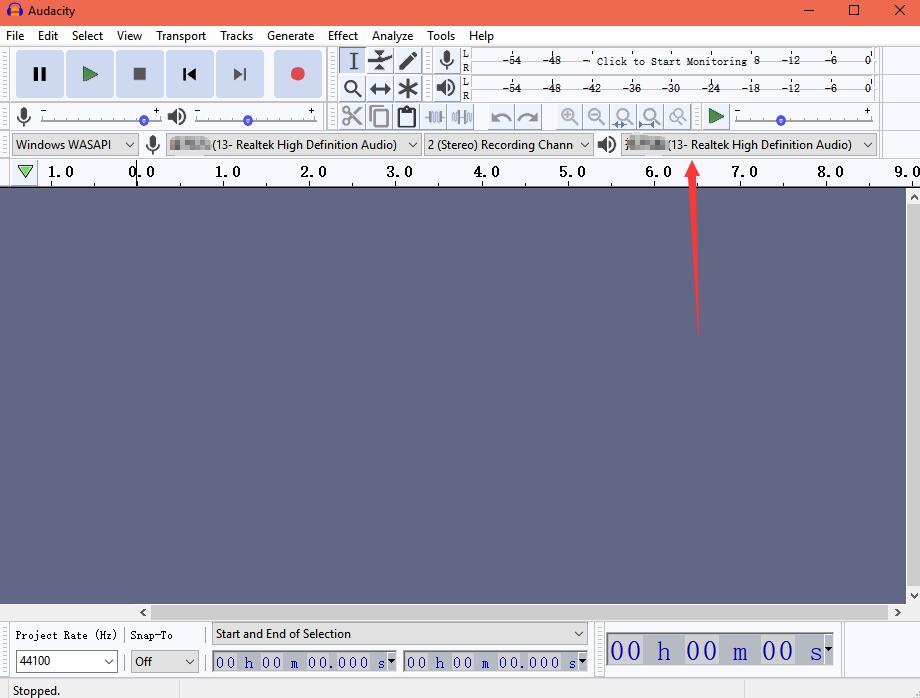
Task: Select the Envelope tool
Action: [x=380, y=60]
